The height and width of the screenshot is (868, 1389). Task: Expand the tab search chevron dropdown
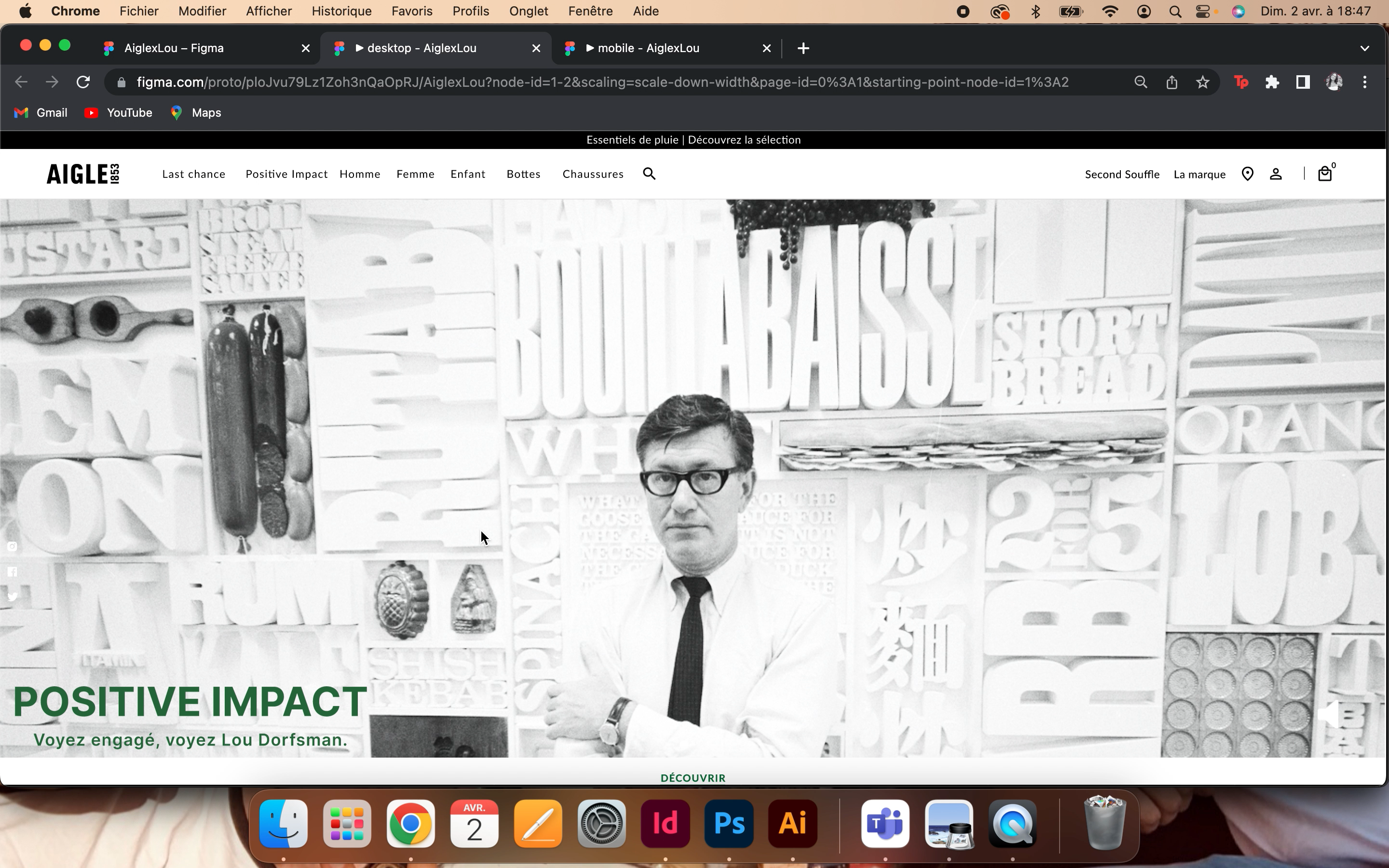[x=1365, y=48]
